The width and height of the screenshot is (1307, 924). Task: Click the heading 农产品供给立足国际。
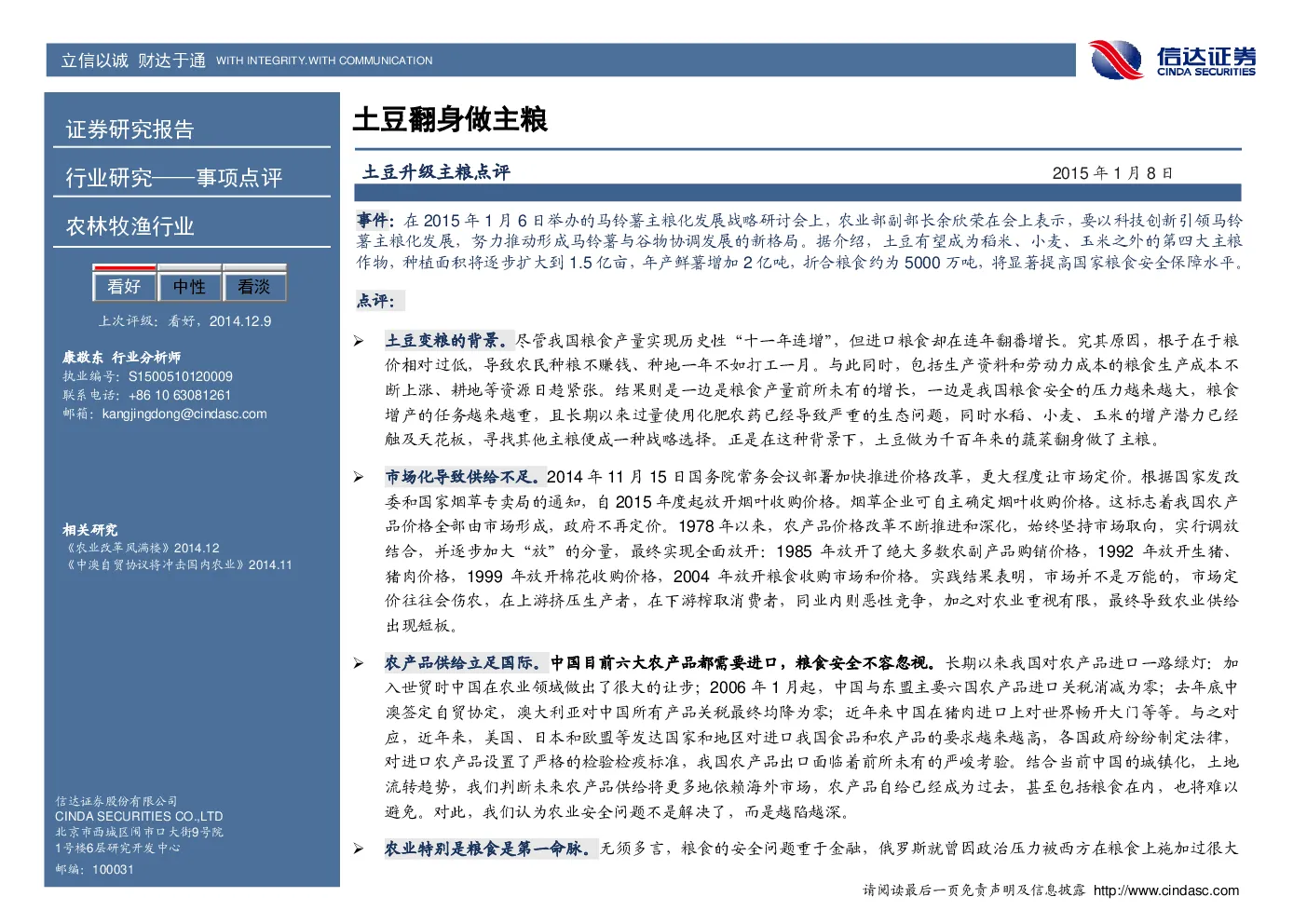465,663
